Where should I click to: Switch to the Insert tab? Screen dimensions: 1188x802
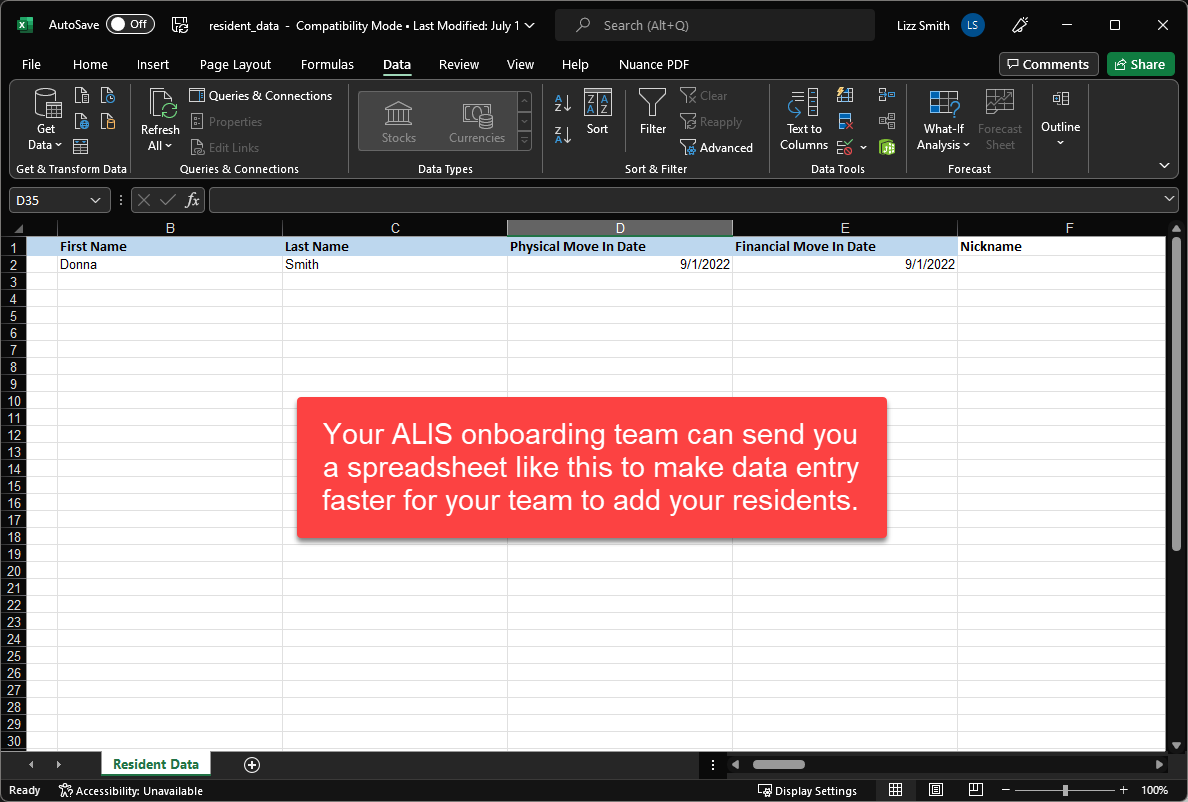click(153, 64)
